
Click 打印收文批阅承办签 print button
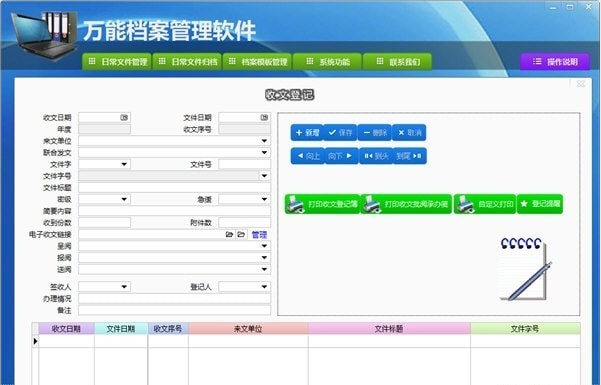[x=406, y=204]
